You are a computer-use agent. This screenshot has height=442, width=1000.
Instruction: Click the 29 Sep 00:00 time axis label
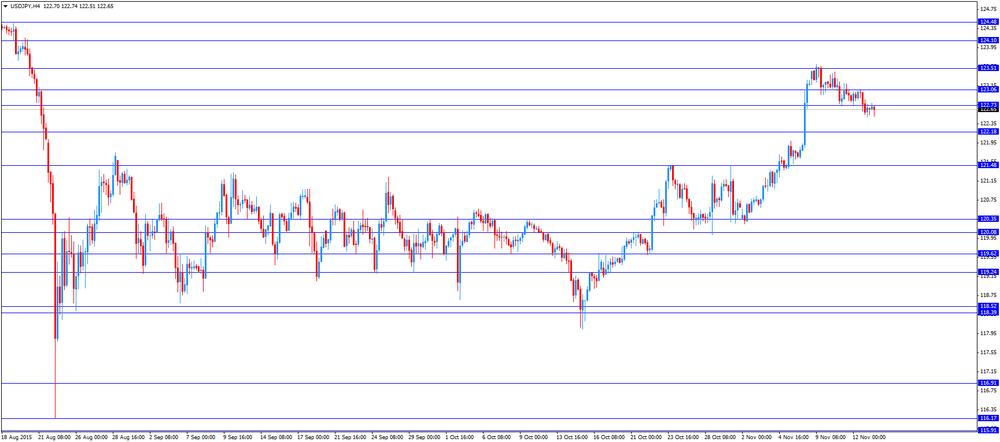(x=425, y=438)
